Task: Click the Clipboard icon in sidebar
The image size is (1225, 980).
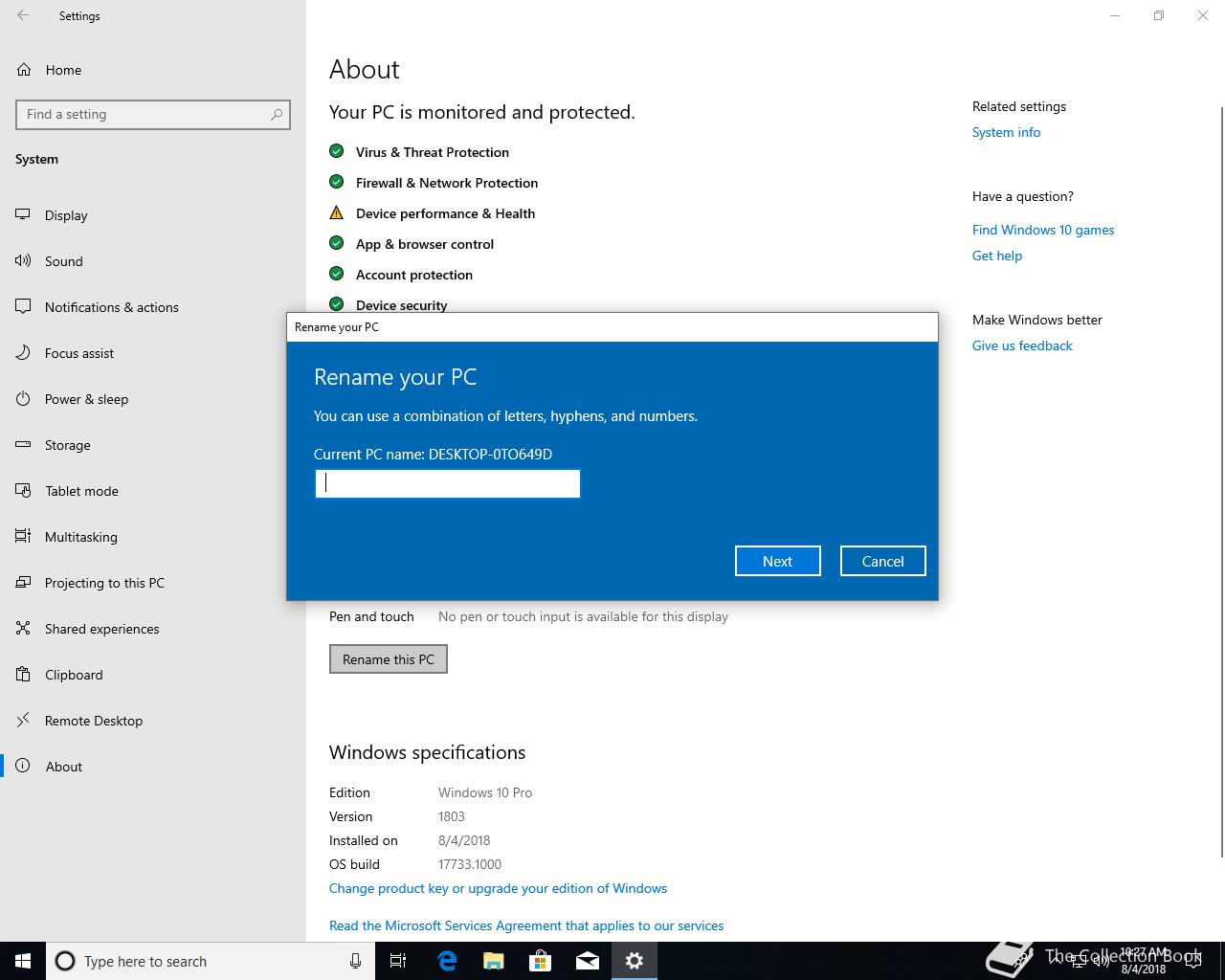Action: coord(24,675)
